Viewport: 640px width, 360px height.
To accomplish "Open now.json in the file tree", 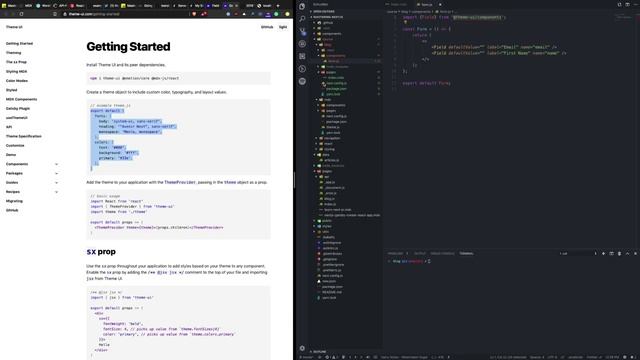I will 329,281.
